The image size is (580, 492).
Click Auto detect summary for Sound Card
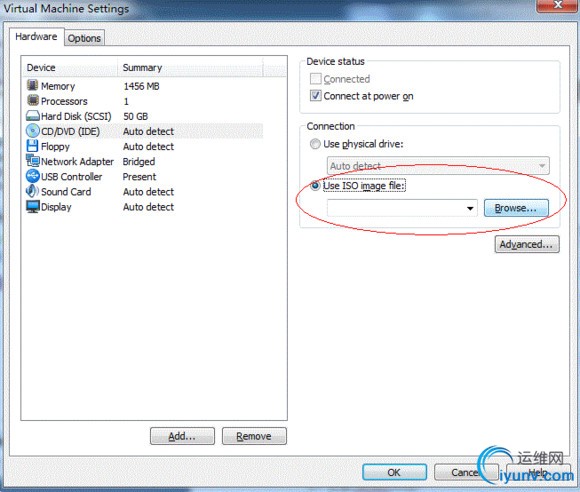pyautogui.click(x=148, y=192)
